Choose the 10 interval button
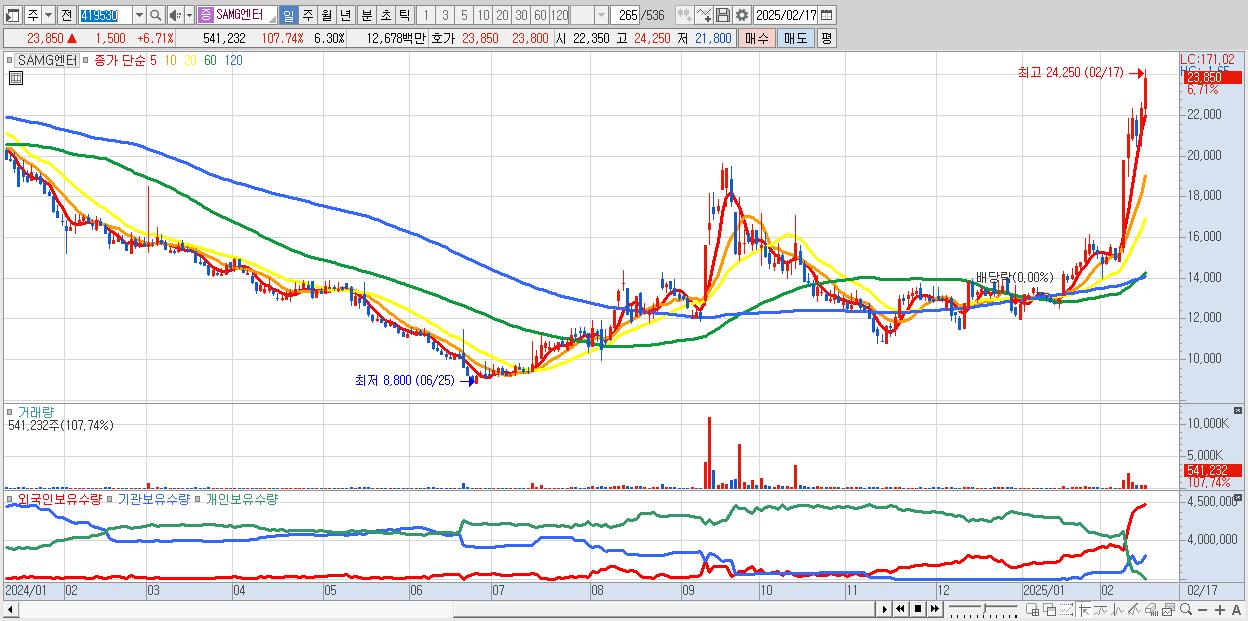This screenshot has height=621, width=1248. pyautogui.click(x=483, y=15)
